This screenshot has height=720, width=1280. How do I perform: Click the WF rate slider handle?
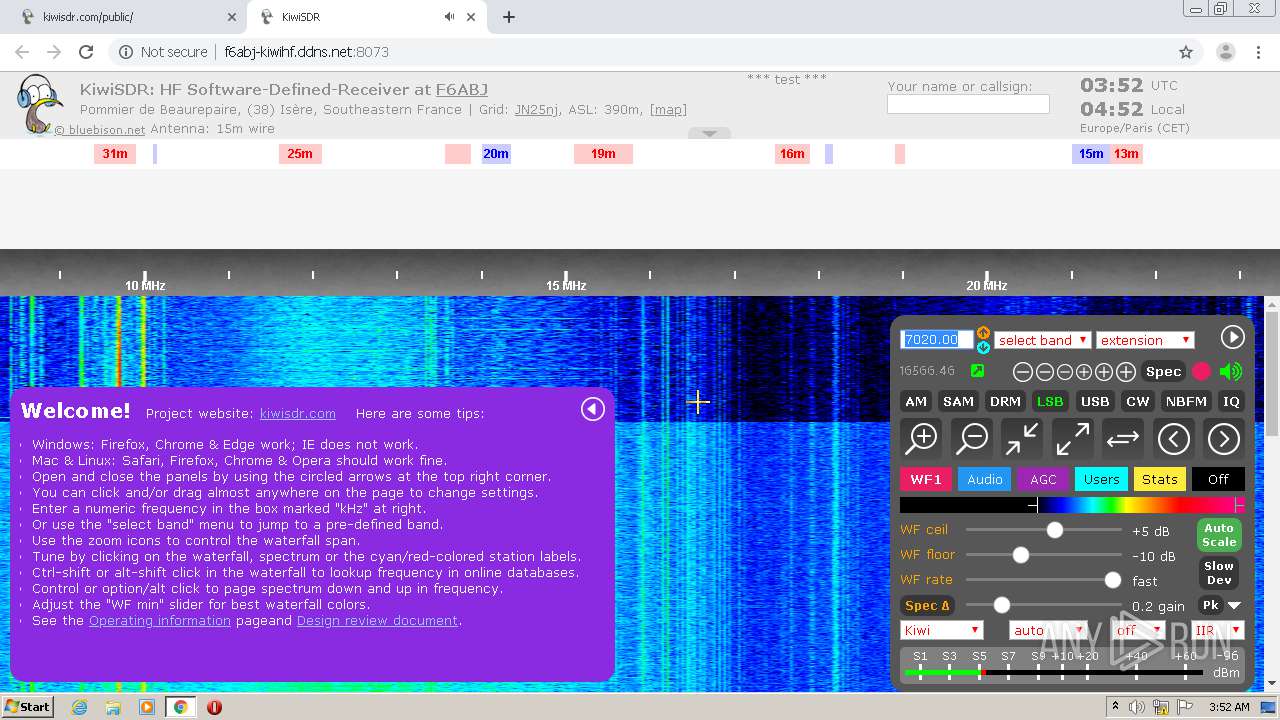click(x=1112, y=580)
